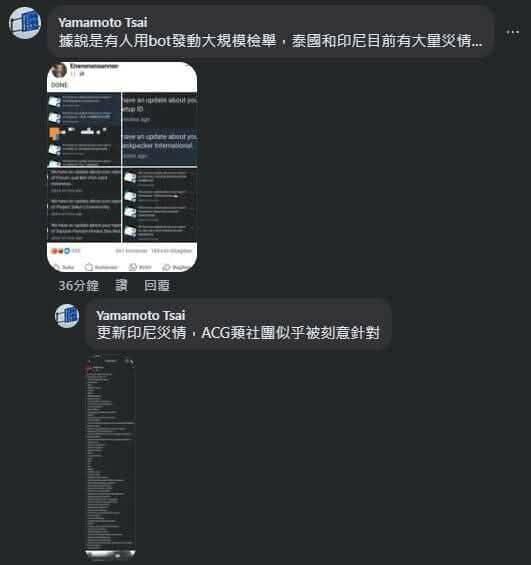This screenshot has width=531, height=565.
Task: Like the comment using 讚
Action: click(121, 285)
